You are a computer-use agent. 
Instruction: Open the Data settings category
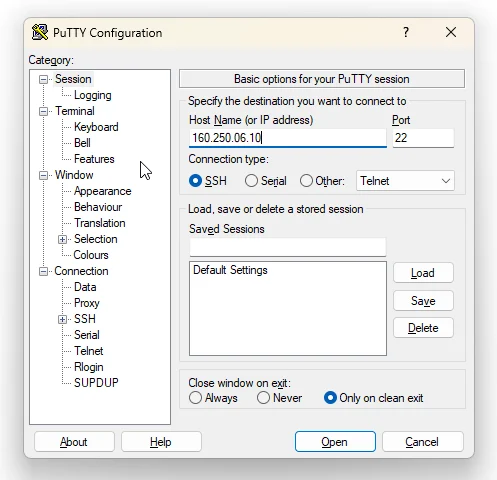click(x=85, y=287)
